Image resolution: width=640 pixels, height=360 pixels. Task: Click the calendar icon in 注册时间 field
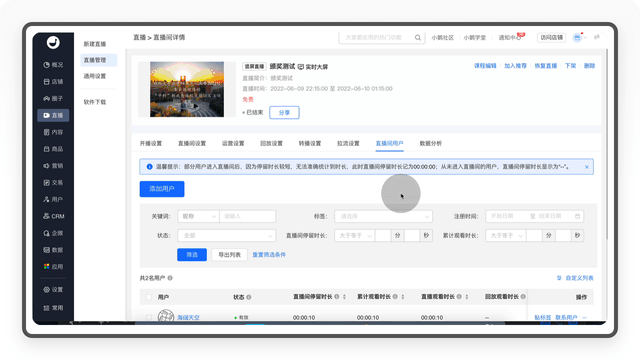tap(578, 216)
